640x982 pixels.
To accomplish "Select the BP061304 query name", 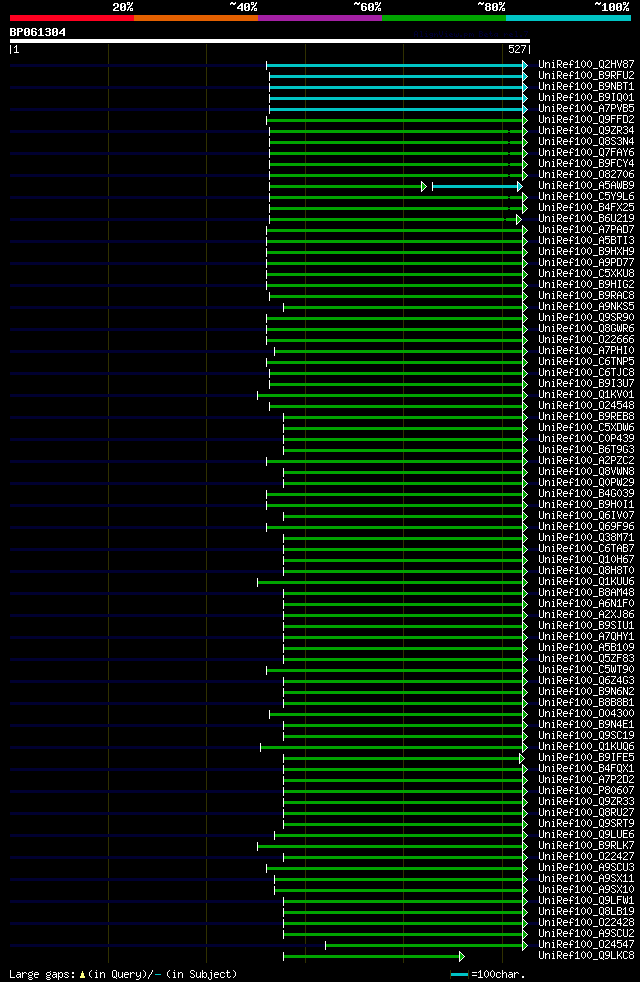I will (38, 32).
